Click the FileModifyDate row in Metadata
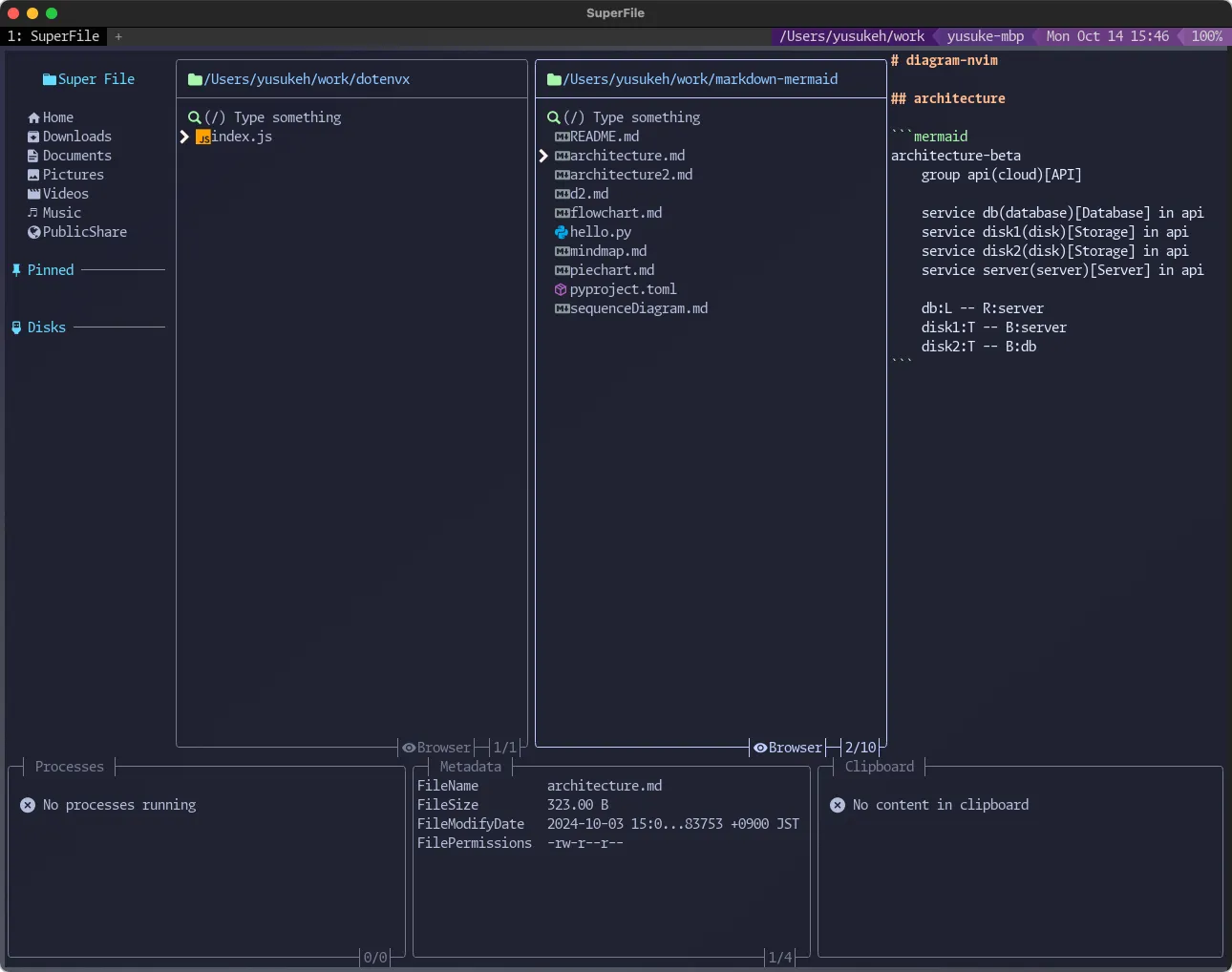This screenshot has width=1232, height=972. (608, 824)
